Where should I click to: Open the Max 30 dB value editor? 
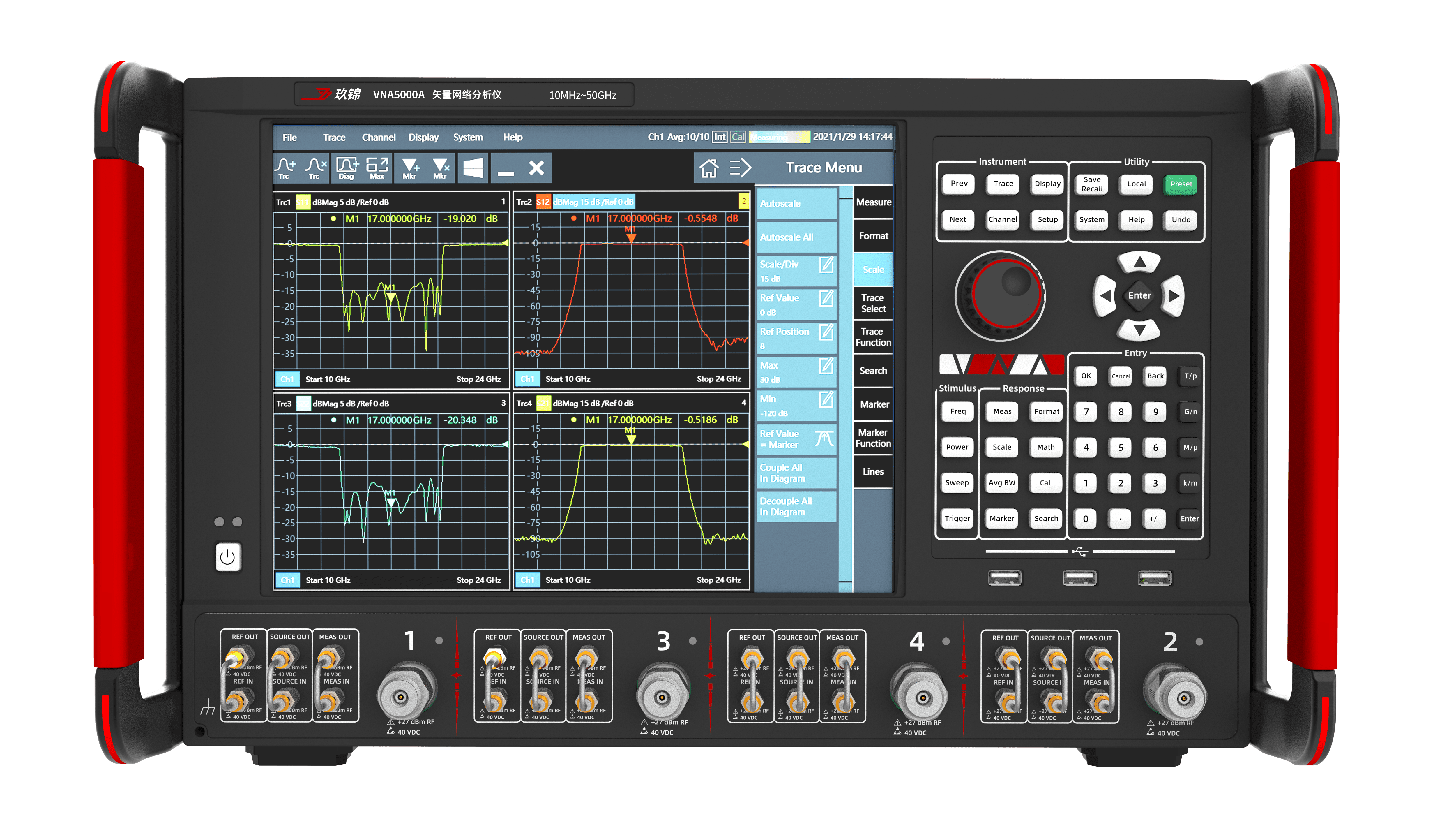[x=826, y=366]
